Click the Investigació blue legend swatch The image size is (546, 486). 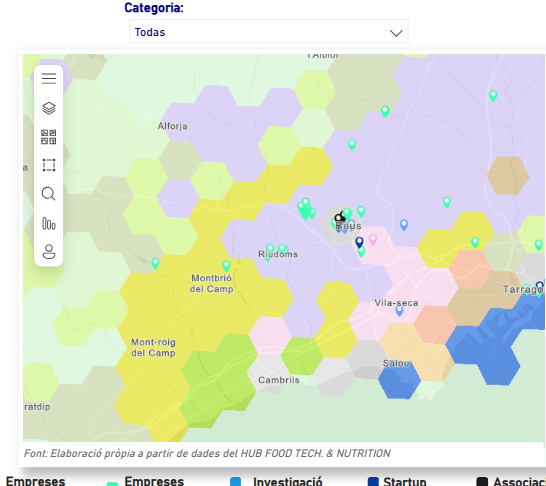pyautogui.click(x=235, y=482)
